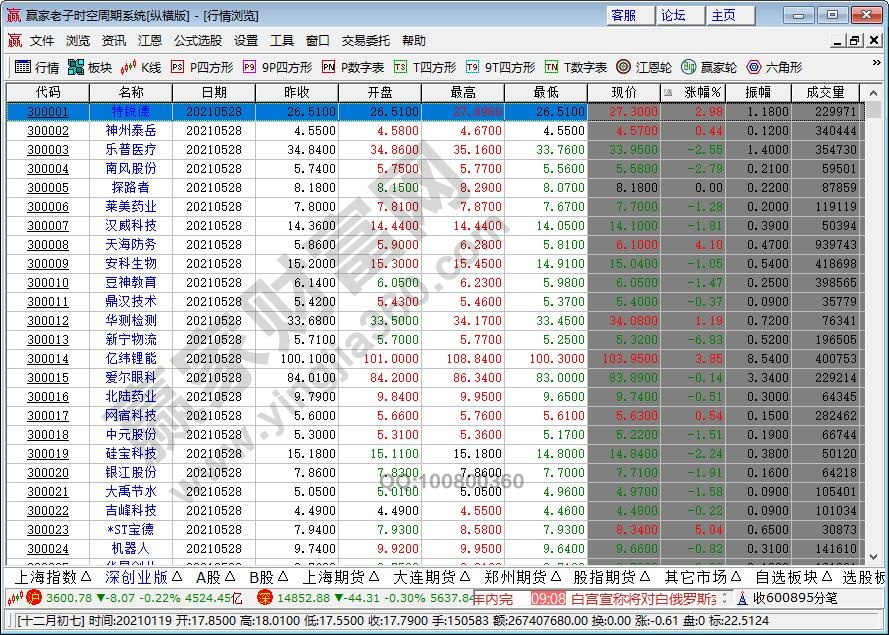
Task: Open the 板块 sector view
Action: tap(90, 67)
